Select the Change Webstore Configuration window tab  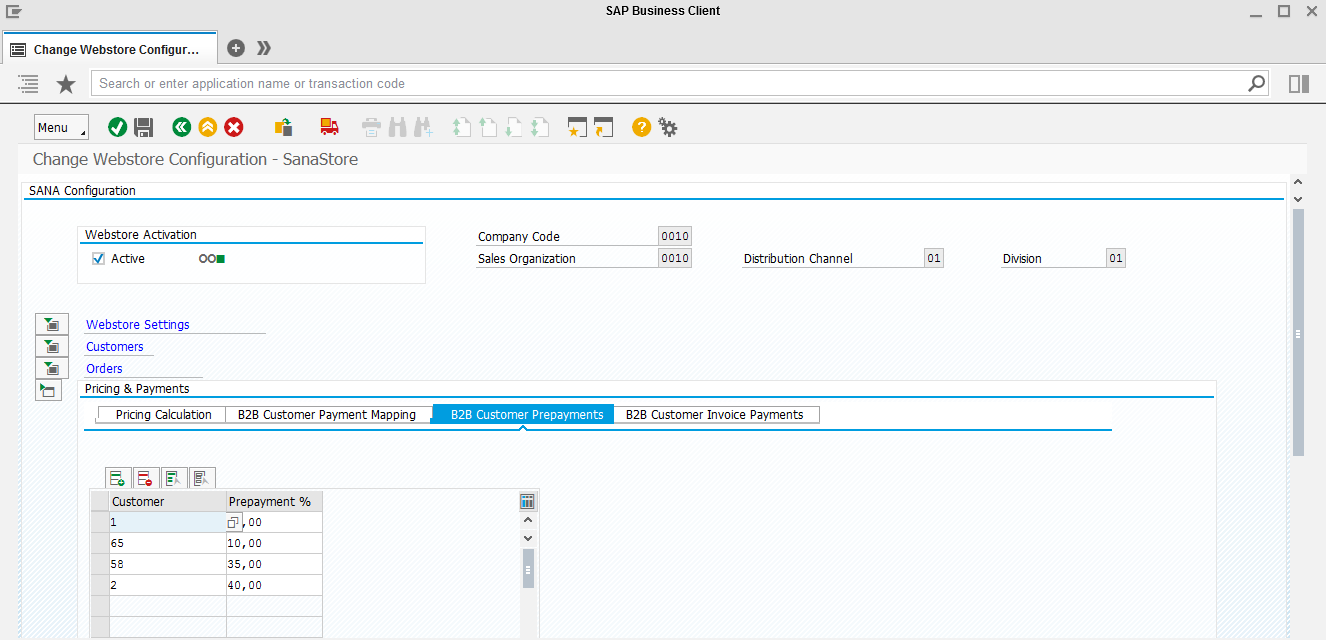110,49
